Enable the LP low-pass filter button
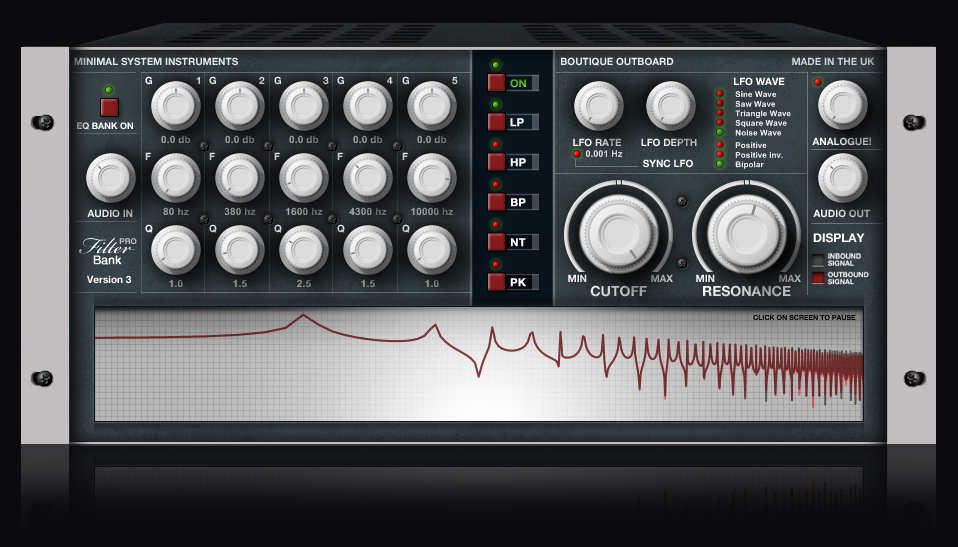 coord(497,122)
